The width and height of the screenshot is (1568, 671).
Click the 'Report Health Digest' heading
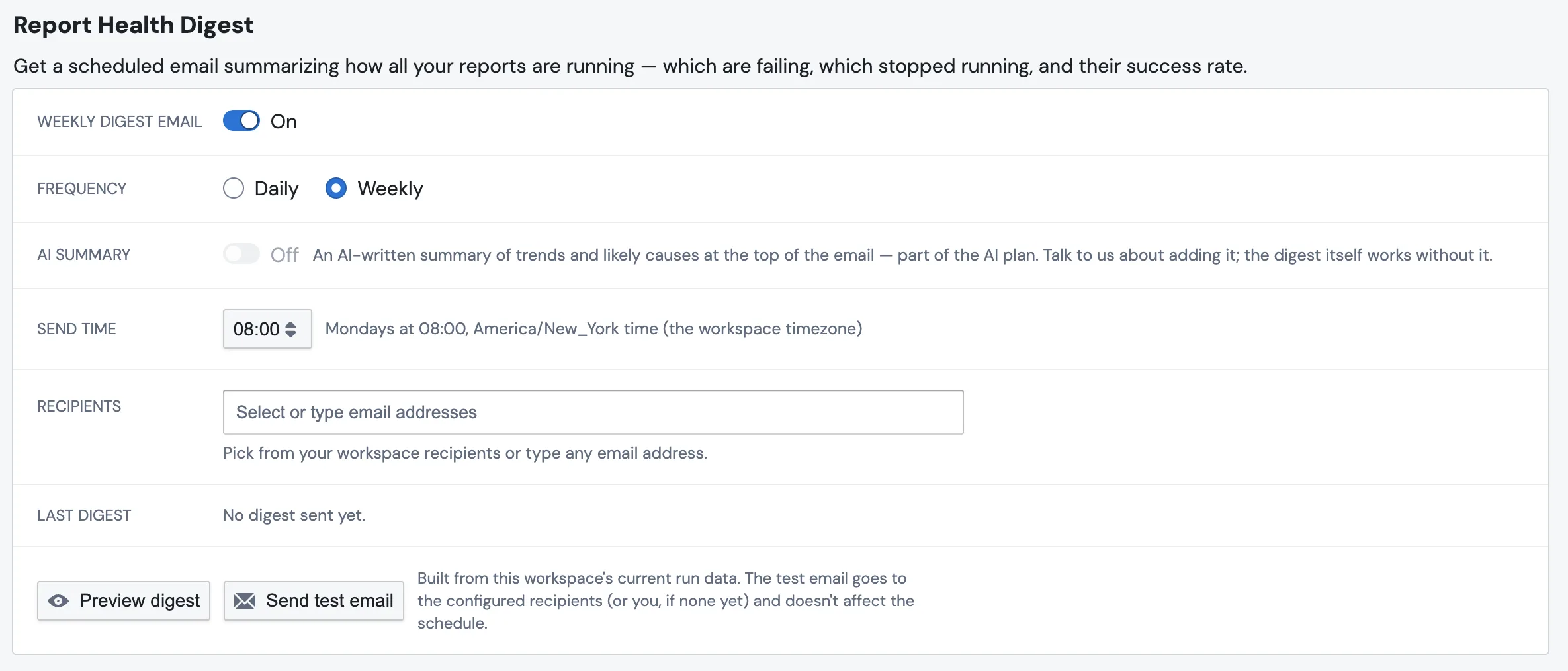(x=133, y=25)
